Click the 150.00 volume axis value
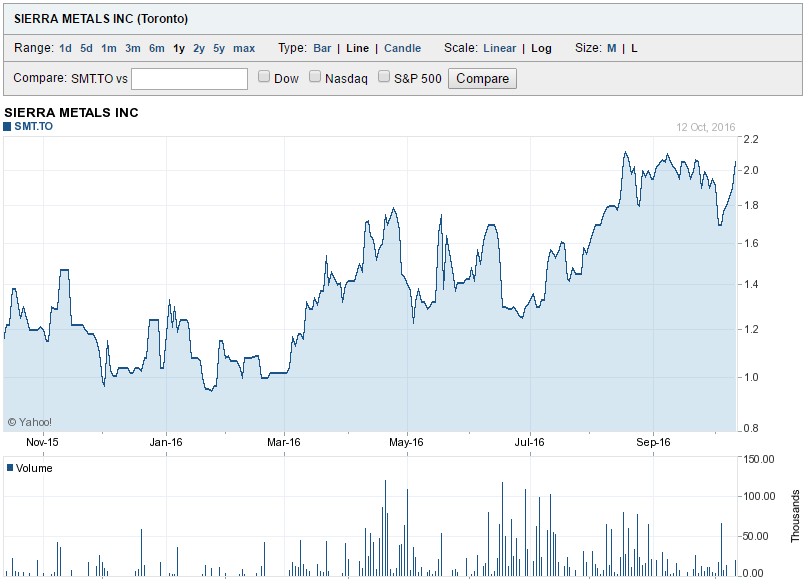Screen dimensions: 809x585 point(759,459)
